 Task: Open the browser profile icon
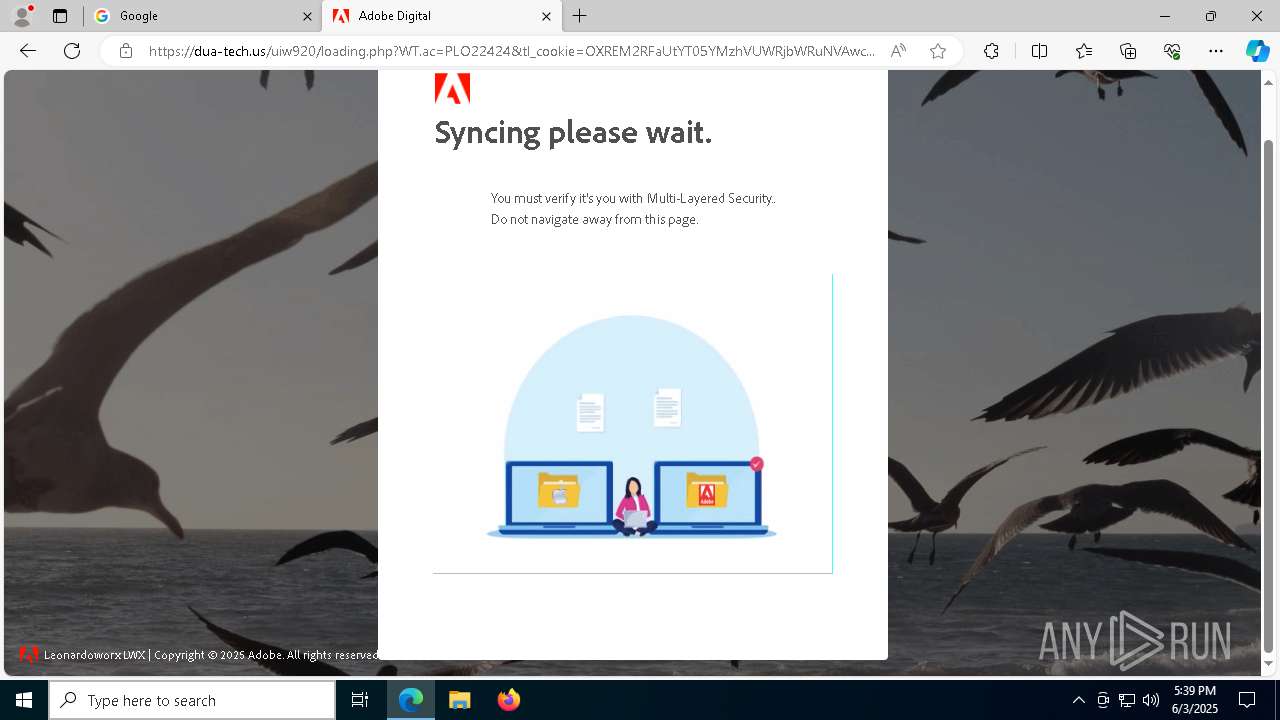point(22,16)
